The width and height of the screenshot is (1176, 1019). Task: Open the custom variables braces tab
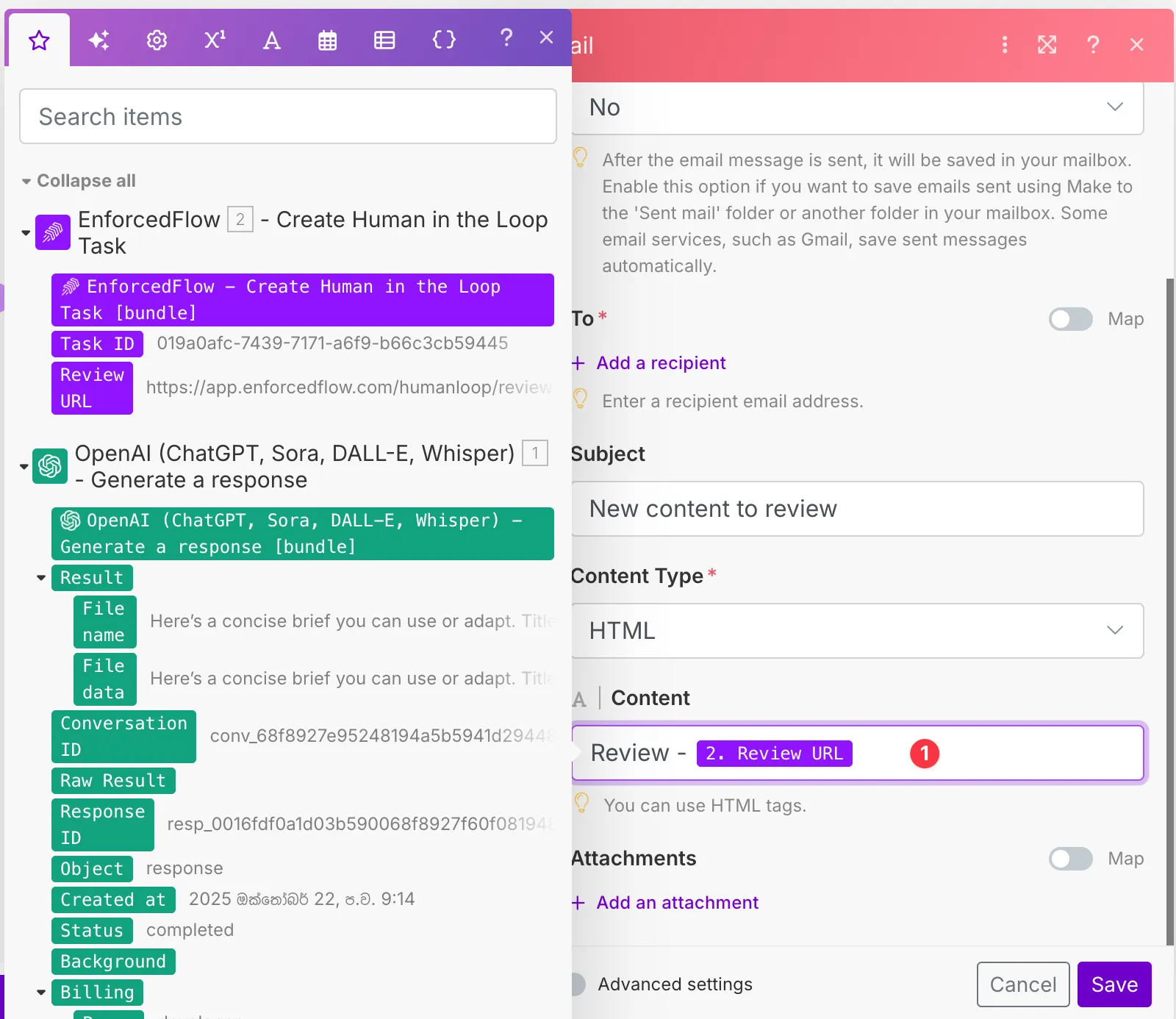(444, 40)
